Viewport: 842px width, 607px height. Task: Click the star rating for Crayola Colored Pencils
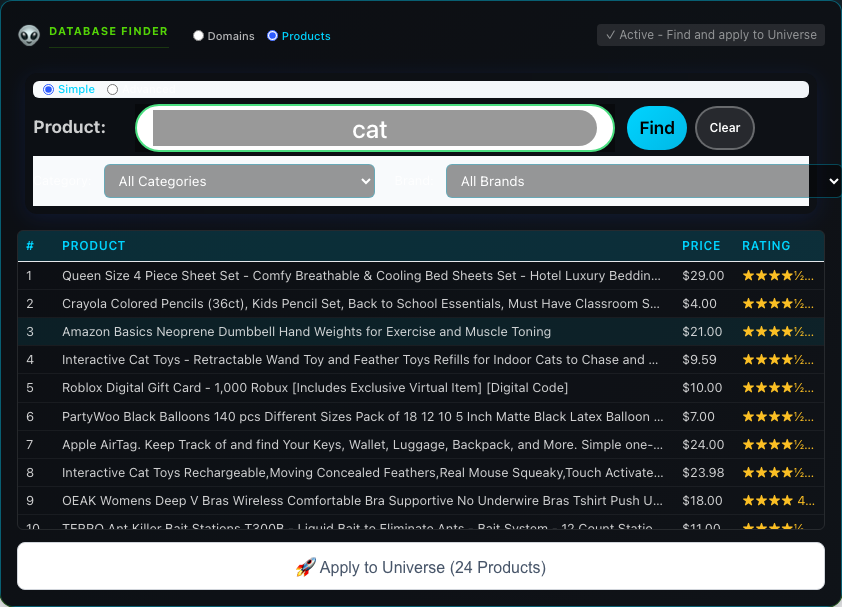[x=778, y=303]
